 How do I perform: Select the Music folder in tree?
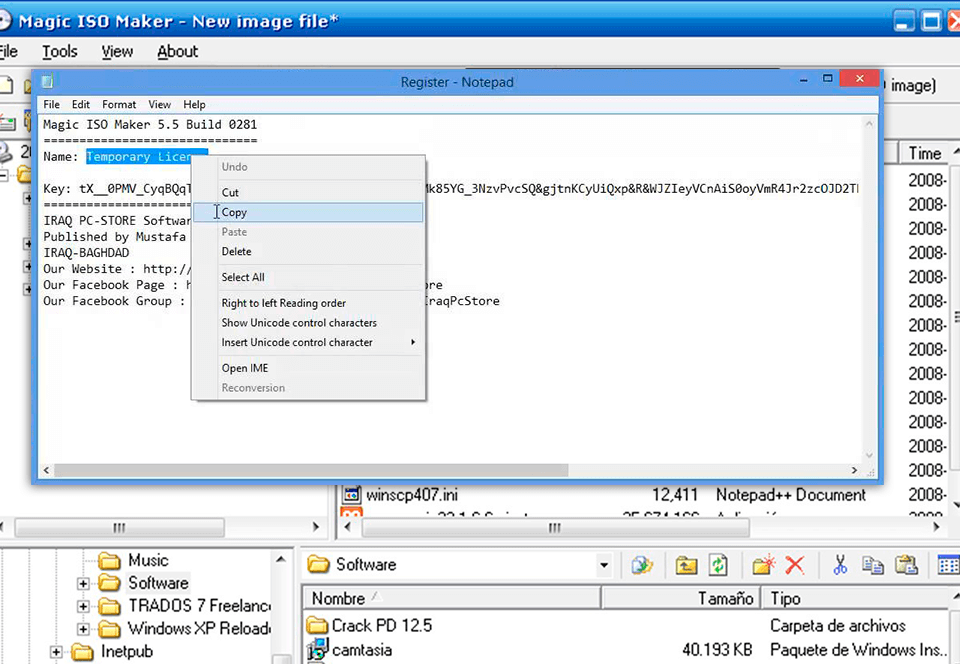148,560
